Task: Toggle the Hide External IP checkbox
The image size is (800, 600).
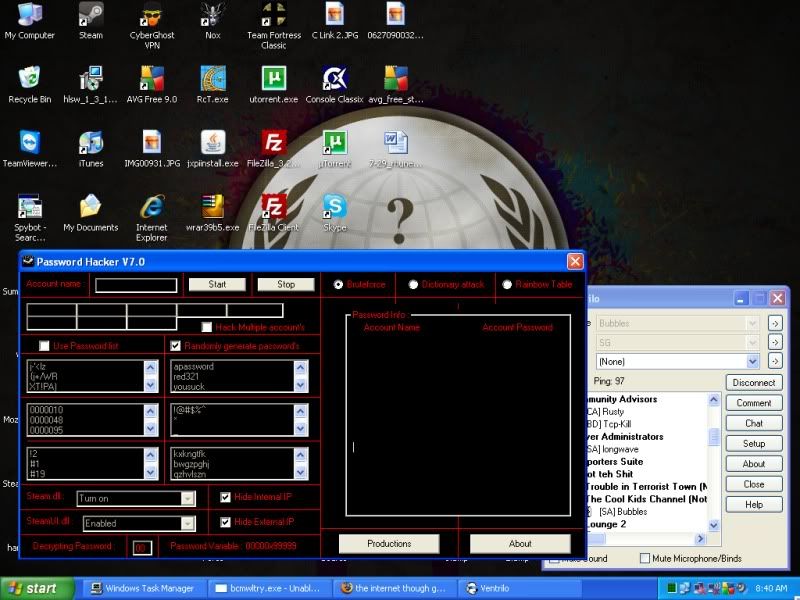Action: tap(225, 522)
